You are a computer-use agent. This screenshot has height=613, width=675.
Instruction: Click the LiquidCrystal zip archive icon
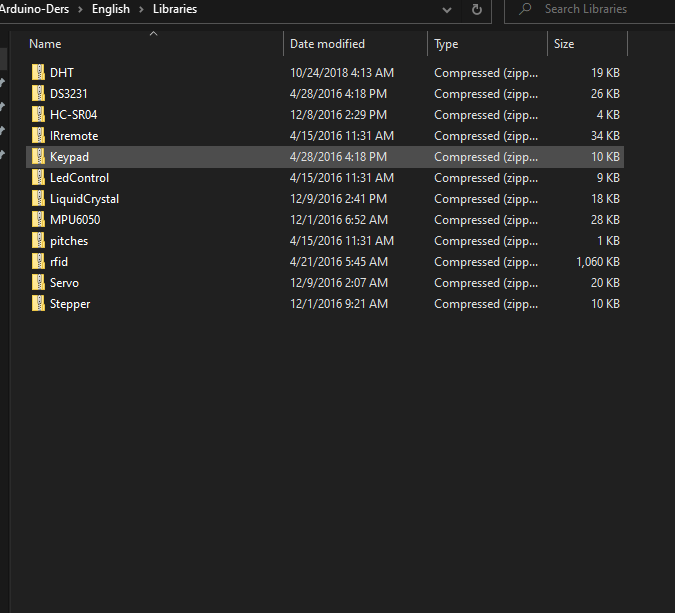38,198
